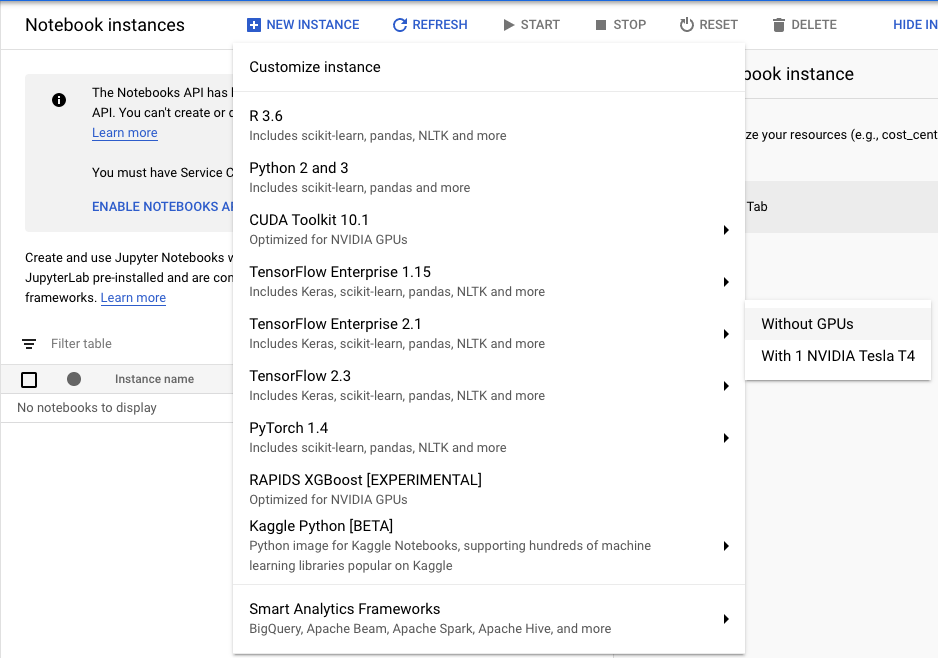Click the Delete trash can icon

(778, 25)
